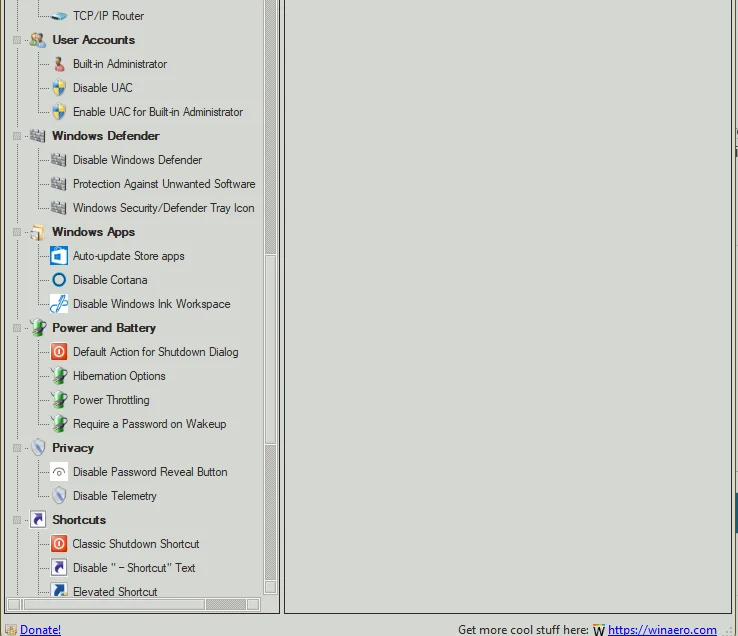
Task: Collapse the Privacy category
Action: [x=17, y=448]
